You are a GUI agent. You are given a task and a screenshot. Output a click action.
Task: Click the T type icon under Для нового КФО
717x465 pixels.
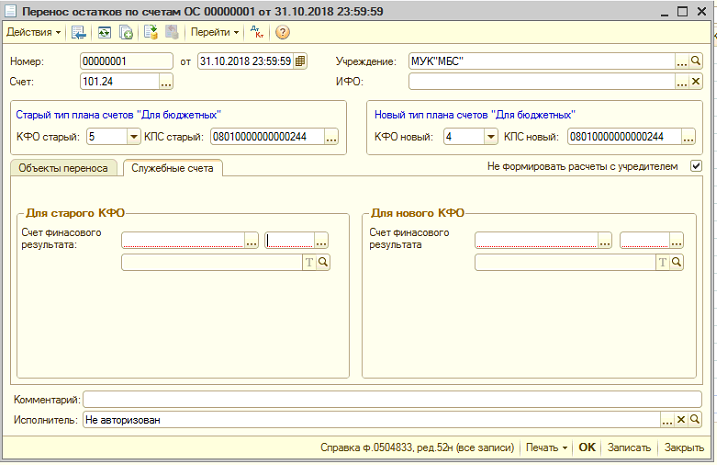[663, 262]
